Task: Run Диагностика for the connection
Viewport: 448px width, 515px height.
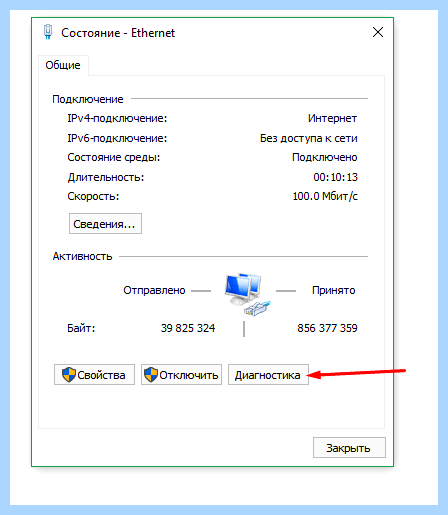Action: (x=268, y=375)
